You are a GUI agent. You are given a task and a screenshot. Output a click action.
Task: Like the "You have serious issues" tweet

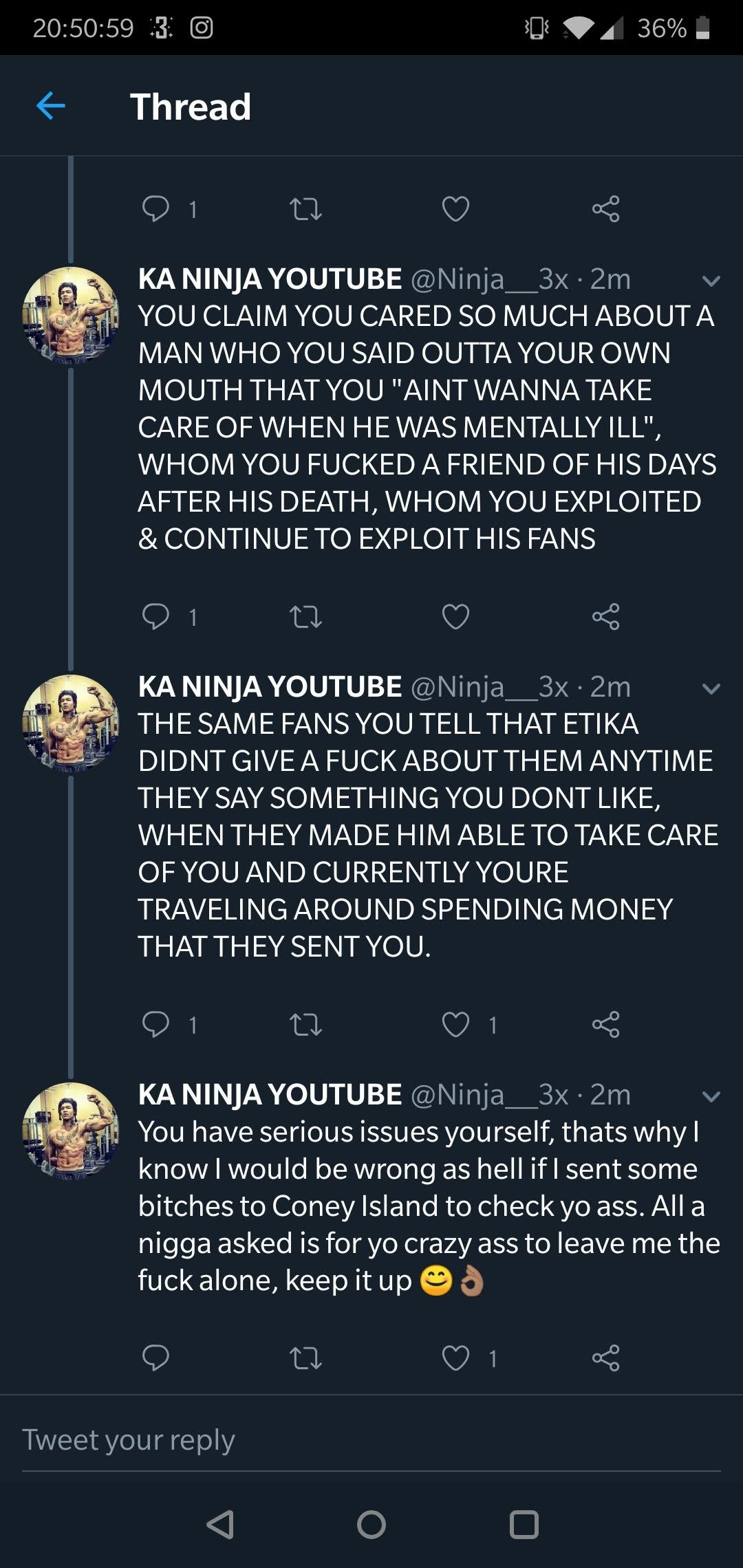pos(455,1358)
